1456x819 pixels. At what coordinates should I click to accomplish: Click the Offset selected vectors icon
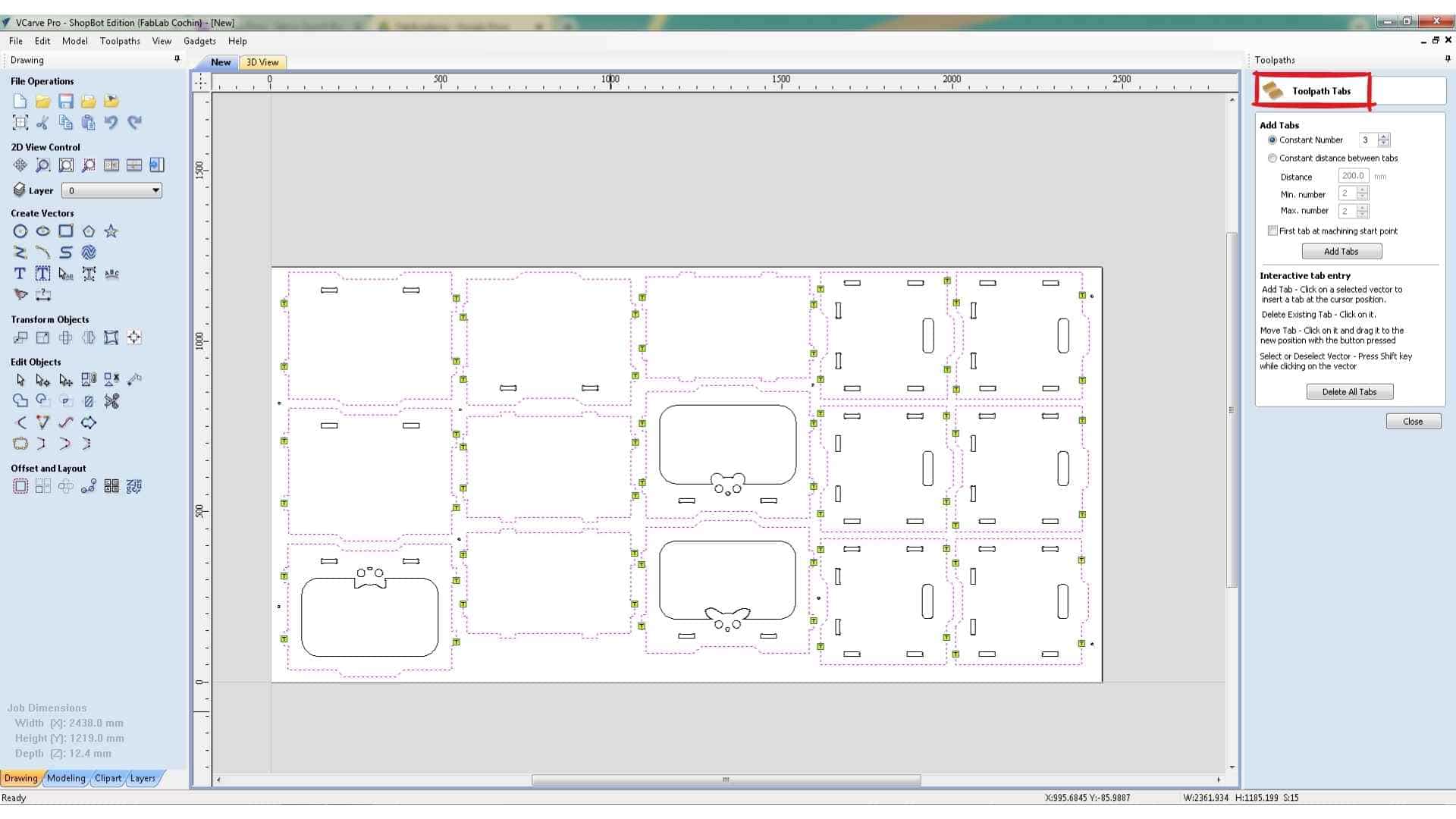(x=20, y=487)
